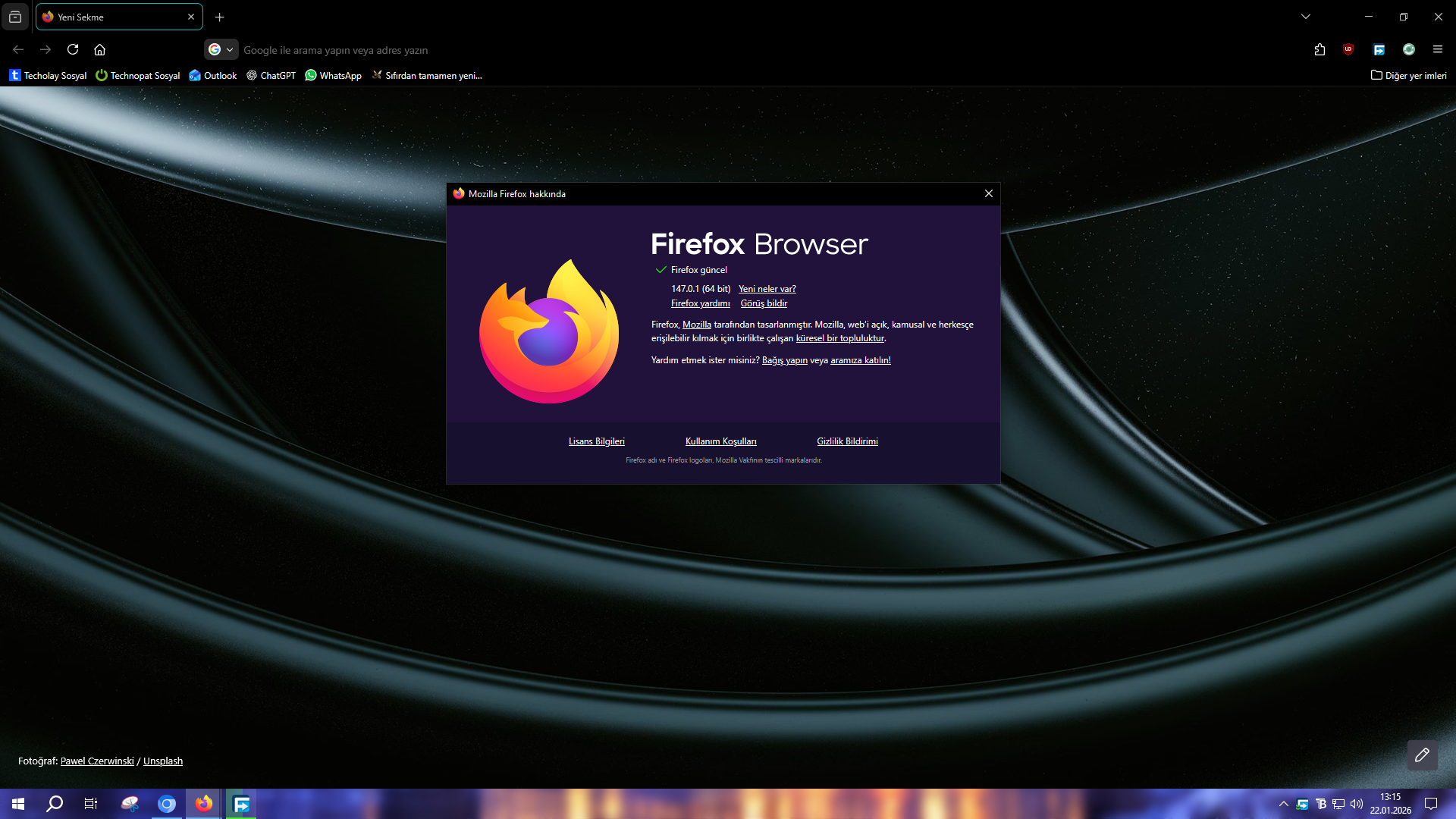Open the Extensions puzzle icon
1456x819 pixels.
[x=1319, y=49]
